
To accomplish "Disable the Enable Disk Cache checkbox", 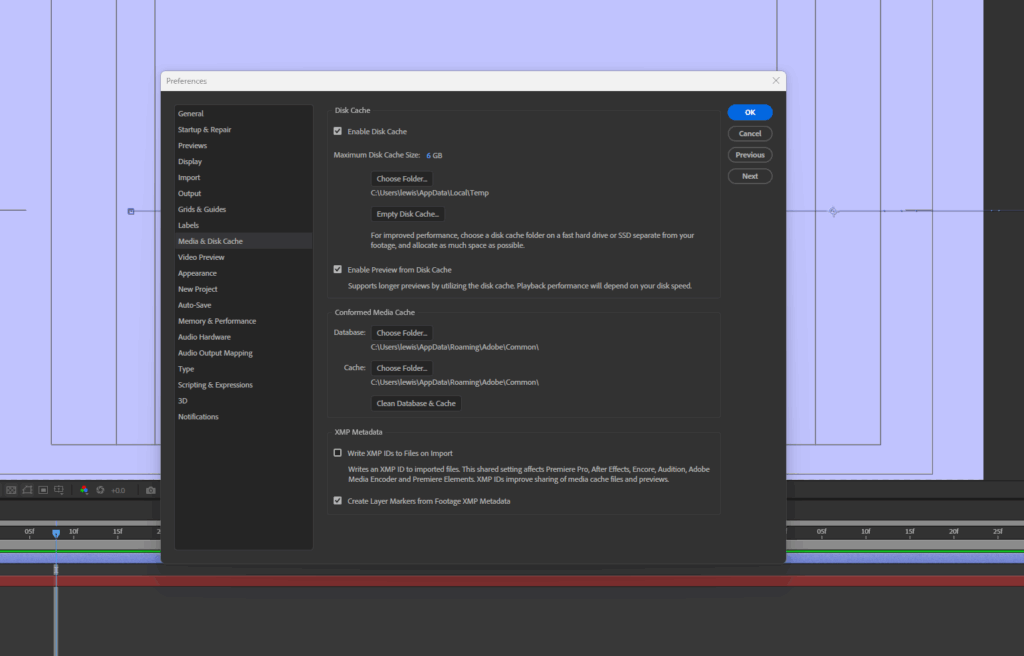I will point(338,131).
